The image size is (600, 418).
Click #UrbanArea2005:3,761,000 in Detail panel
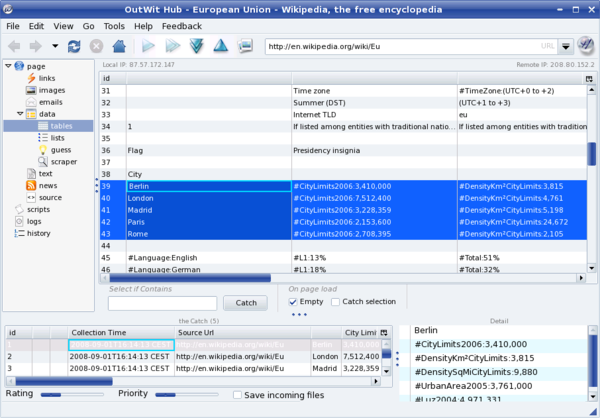pos(473,386)
